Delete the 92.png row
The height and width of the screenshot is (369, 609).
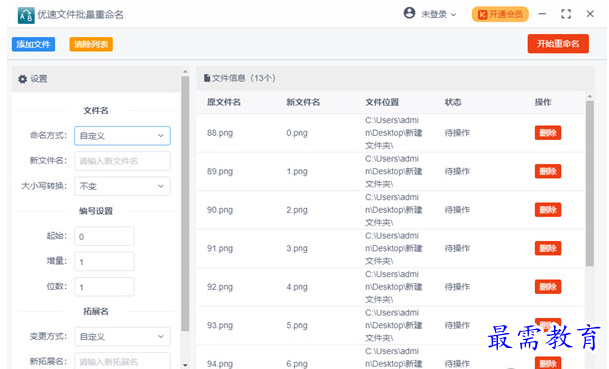point(548,287)
